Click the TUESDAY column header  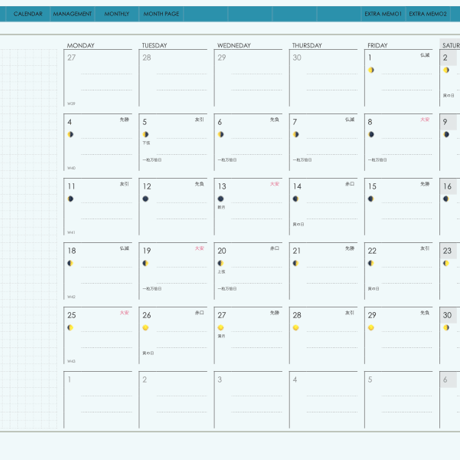pyautogui.click(x=155, y=45)
